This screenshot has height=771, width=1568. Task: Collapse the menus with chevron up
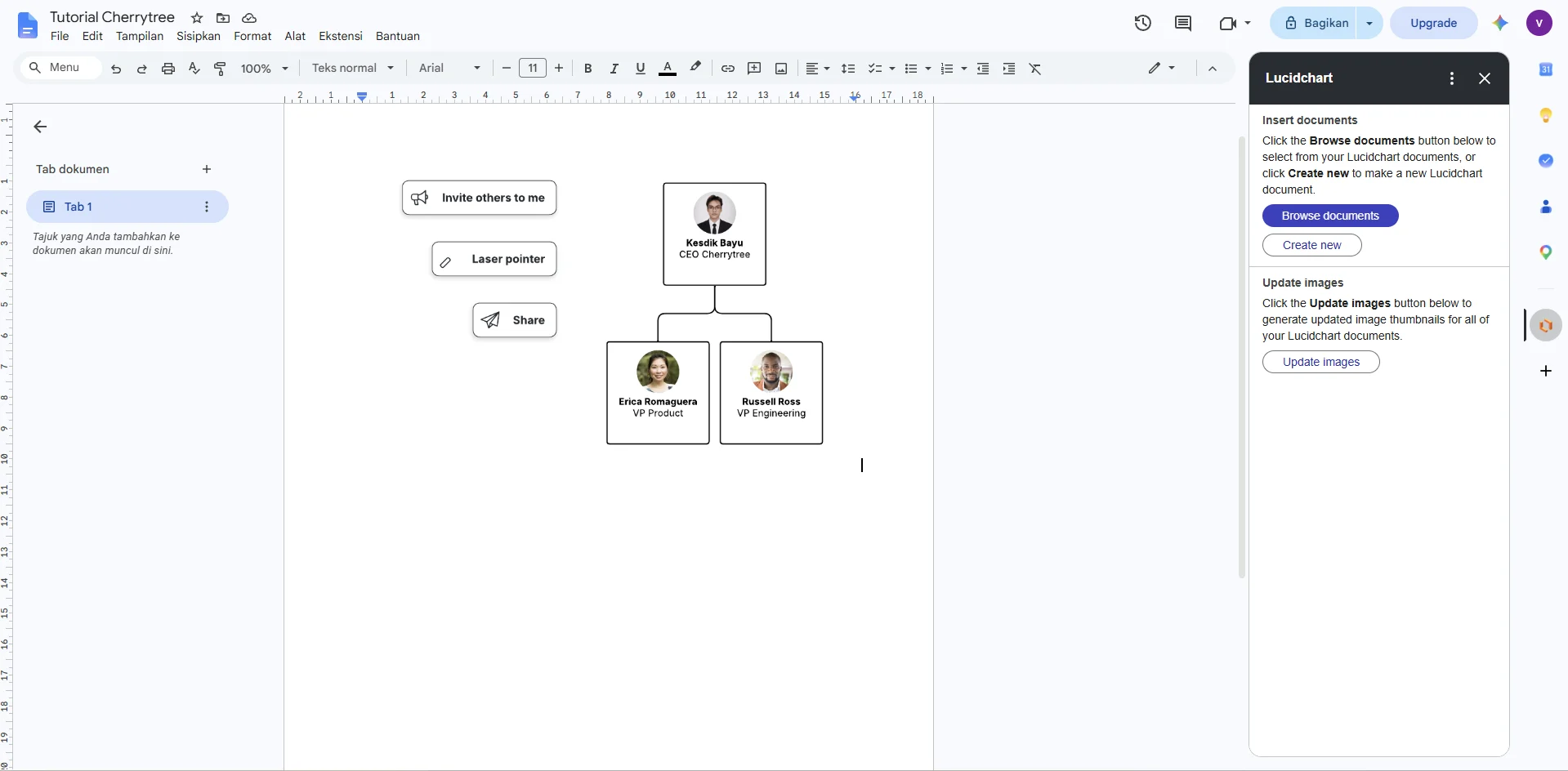(x=1213, y=69)
